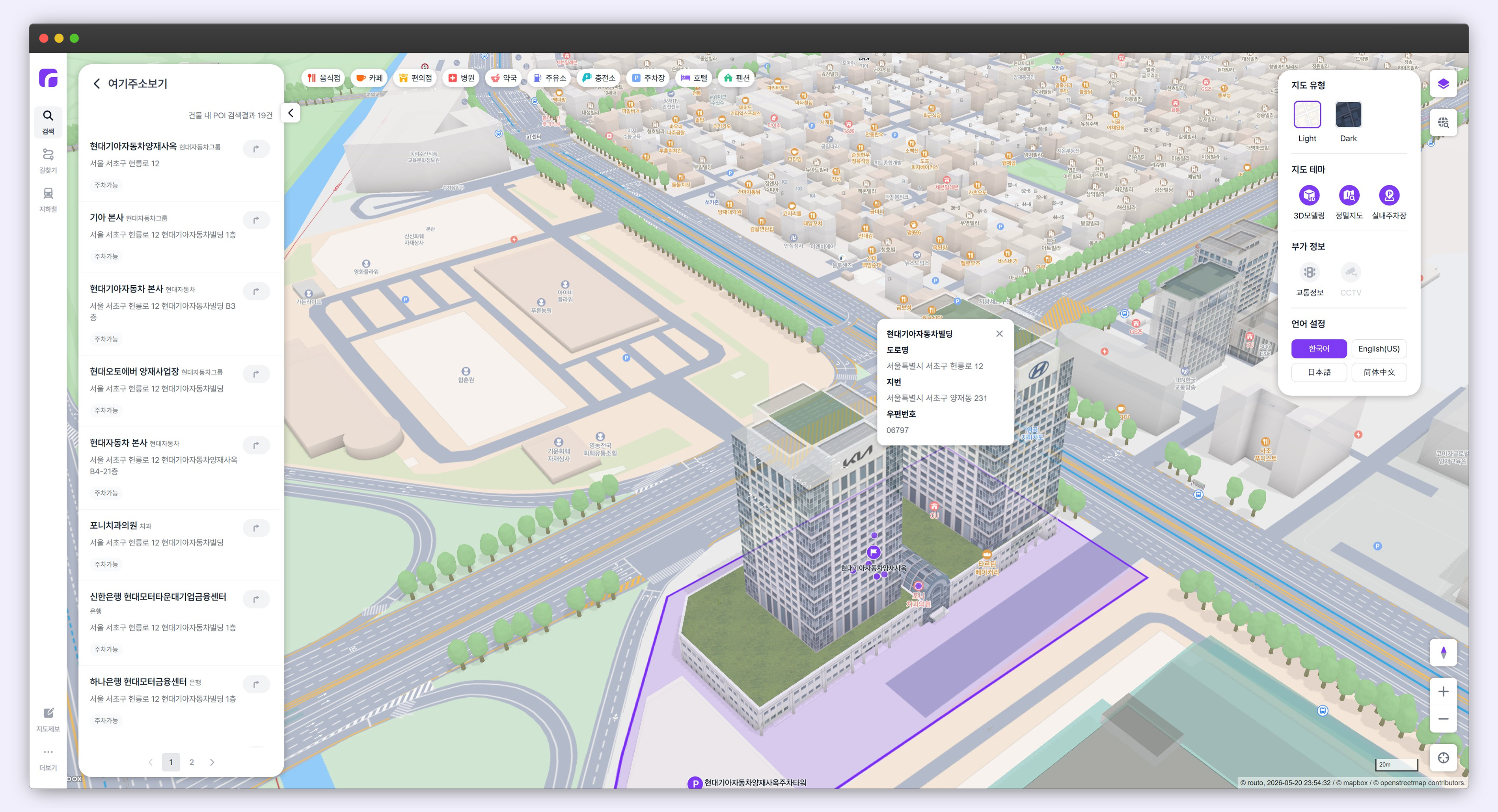Filter map by 펜션 pensions
1498x812 pixels.
click(737, 78)
